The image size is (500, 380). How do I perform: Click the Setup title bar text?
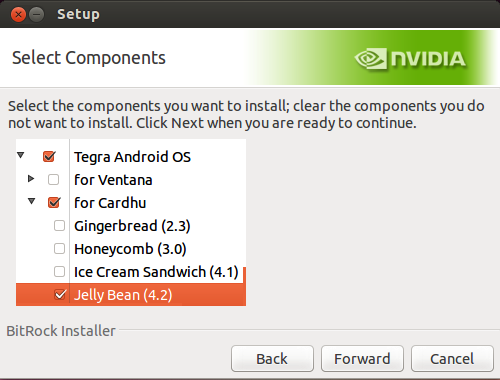(78, 15)
